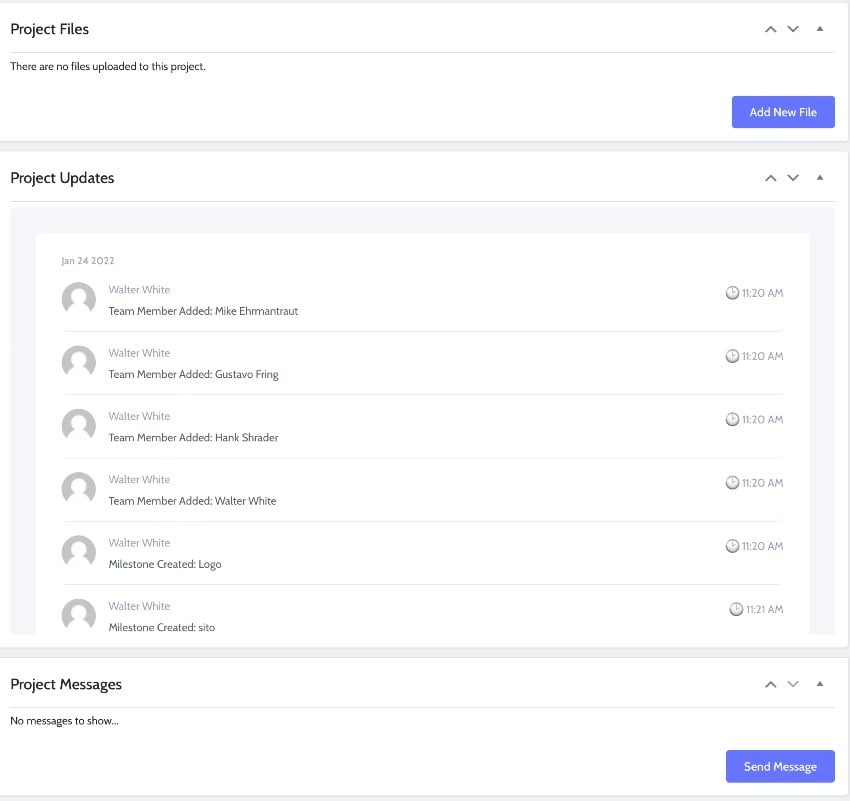
Task: Click the clock icon on the "Milestone Created: Logo" entry
Action: point(732,545)
